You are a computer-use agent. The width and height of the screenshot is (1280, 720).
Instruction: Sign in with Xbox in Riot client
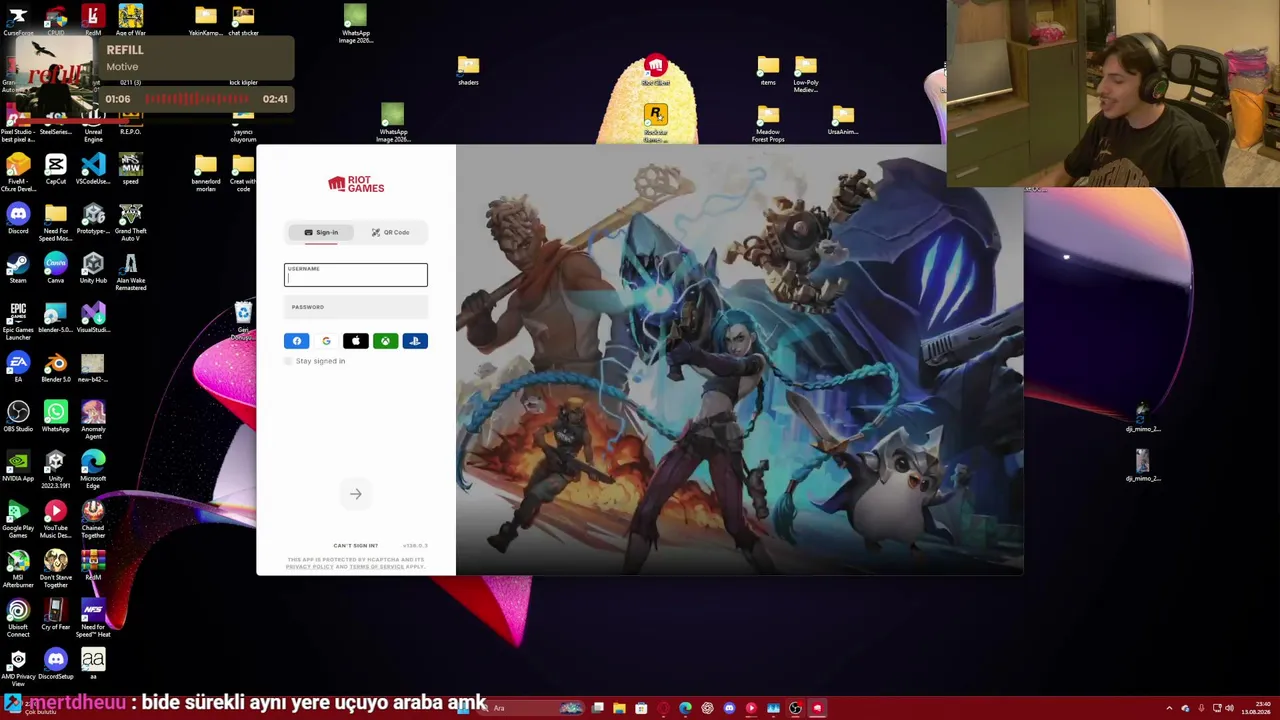pos(385,341)
